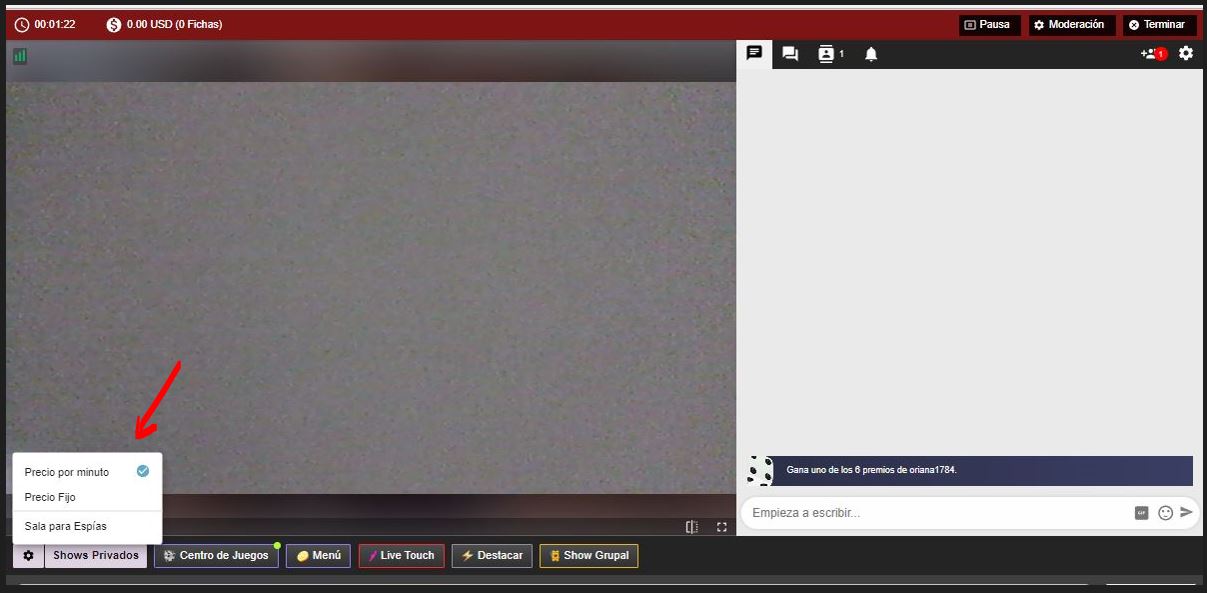
Task: Click the Terminar button
Action: coord(1158,25)
